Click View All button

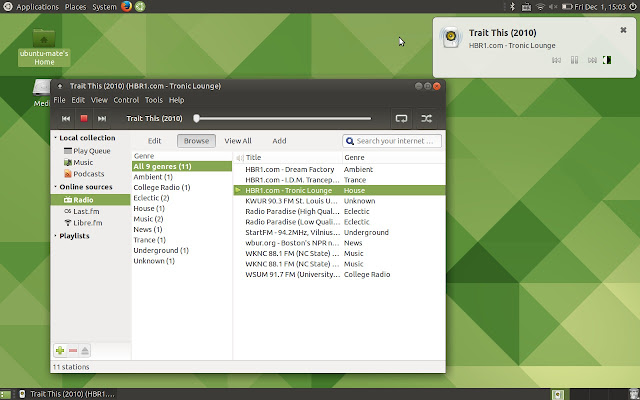[238, 141]
